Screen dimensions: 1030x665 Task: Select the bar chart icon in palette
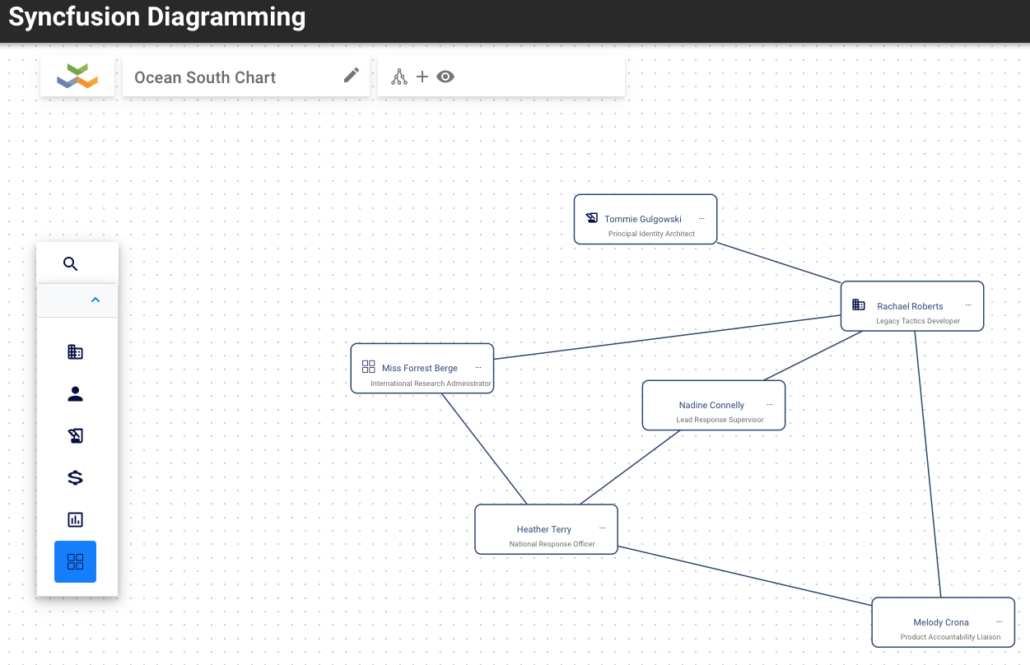pos(75,520)
